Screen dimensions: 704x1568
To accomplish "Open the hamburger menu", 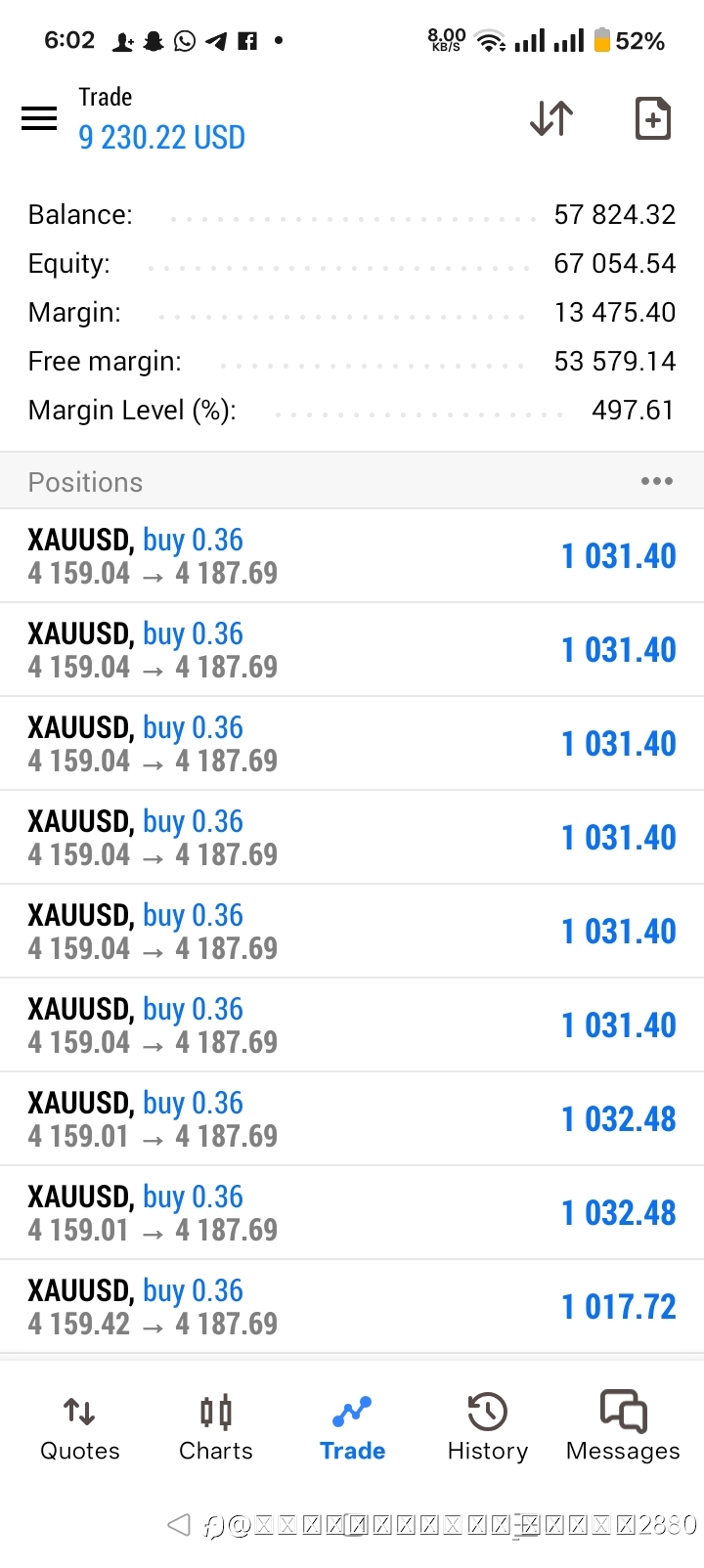I will point(39,119).
